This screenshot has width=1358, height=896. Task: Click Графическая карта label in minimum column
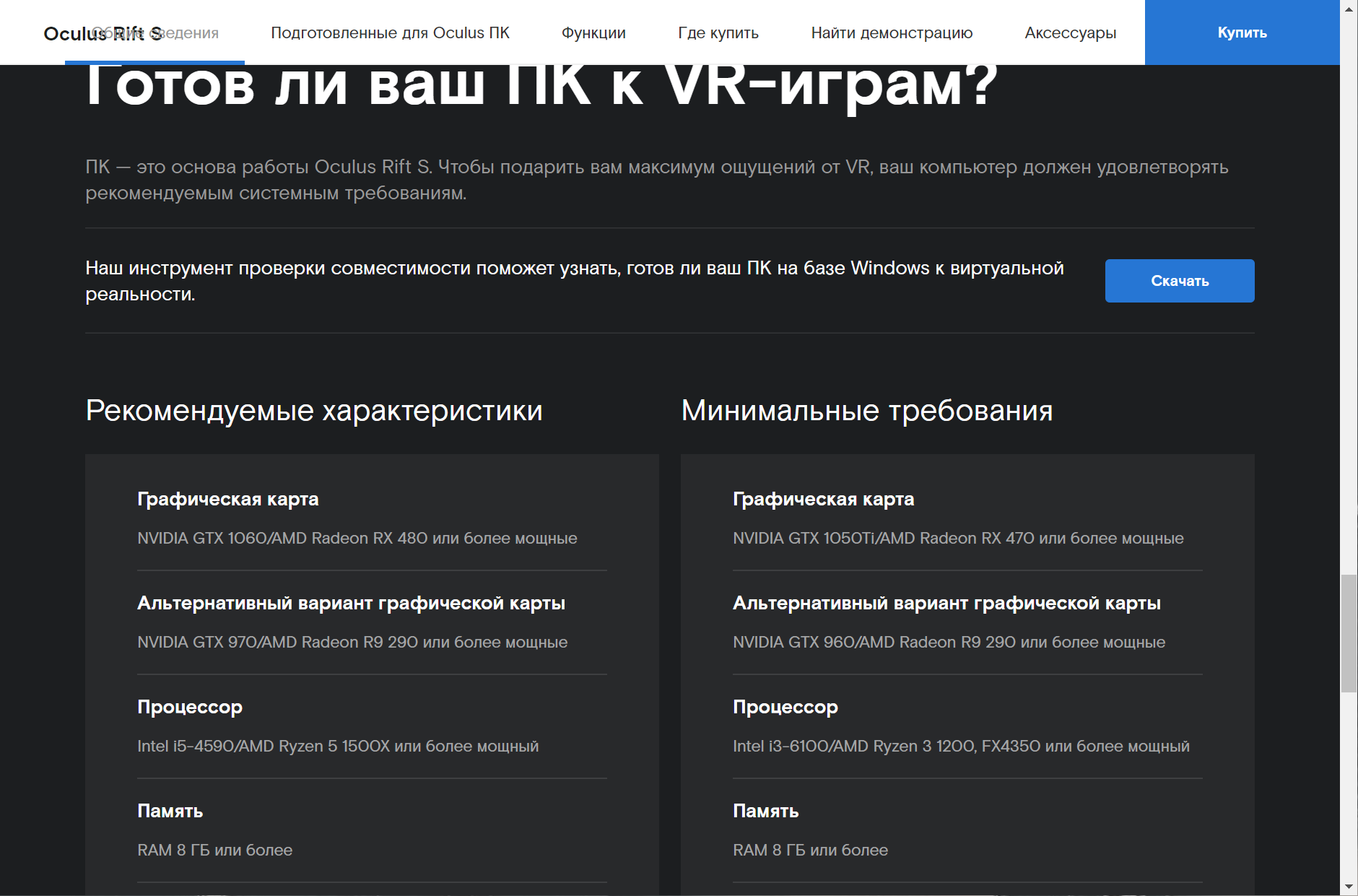[x=824, y=499]
